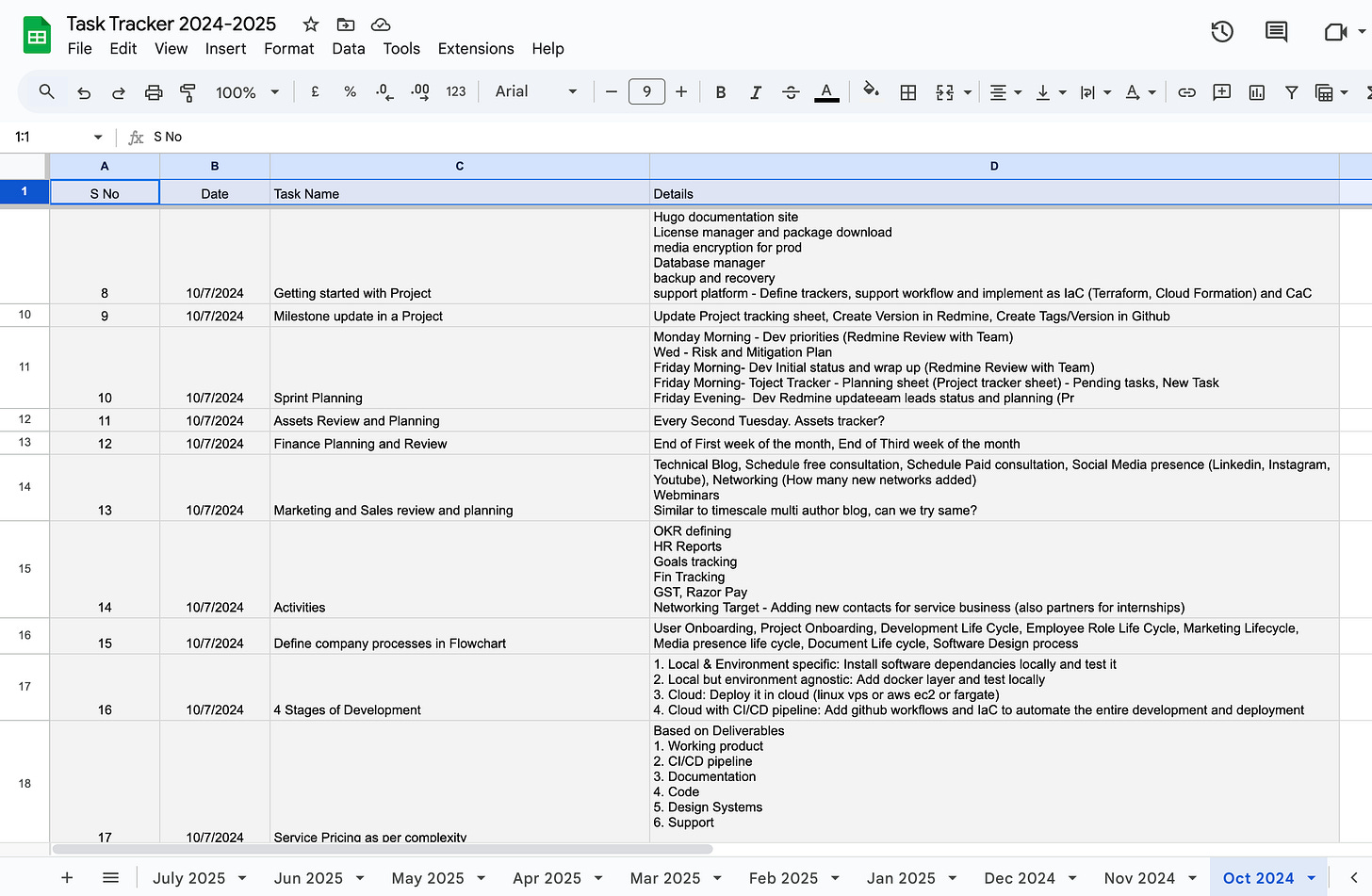
Task: Toggle strikethrough formatting
Action: [x=791, y=92]
